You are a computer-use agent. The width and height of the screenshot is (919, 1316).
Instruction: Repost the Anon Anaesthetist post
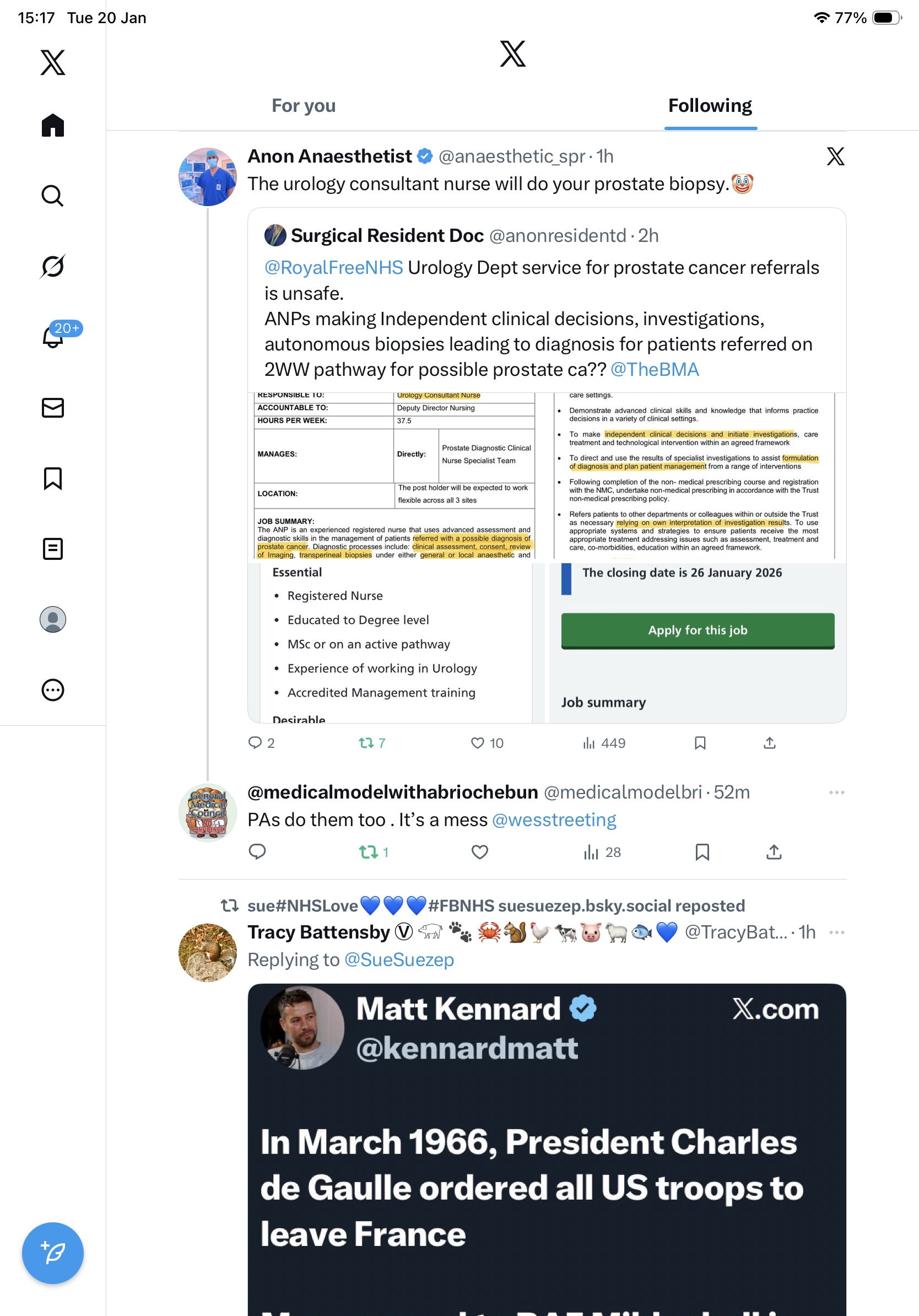coord(366,743)
